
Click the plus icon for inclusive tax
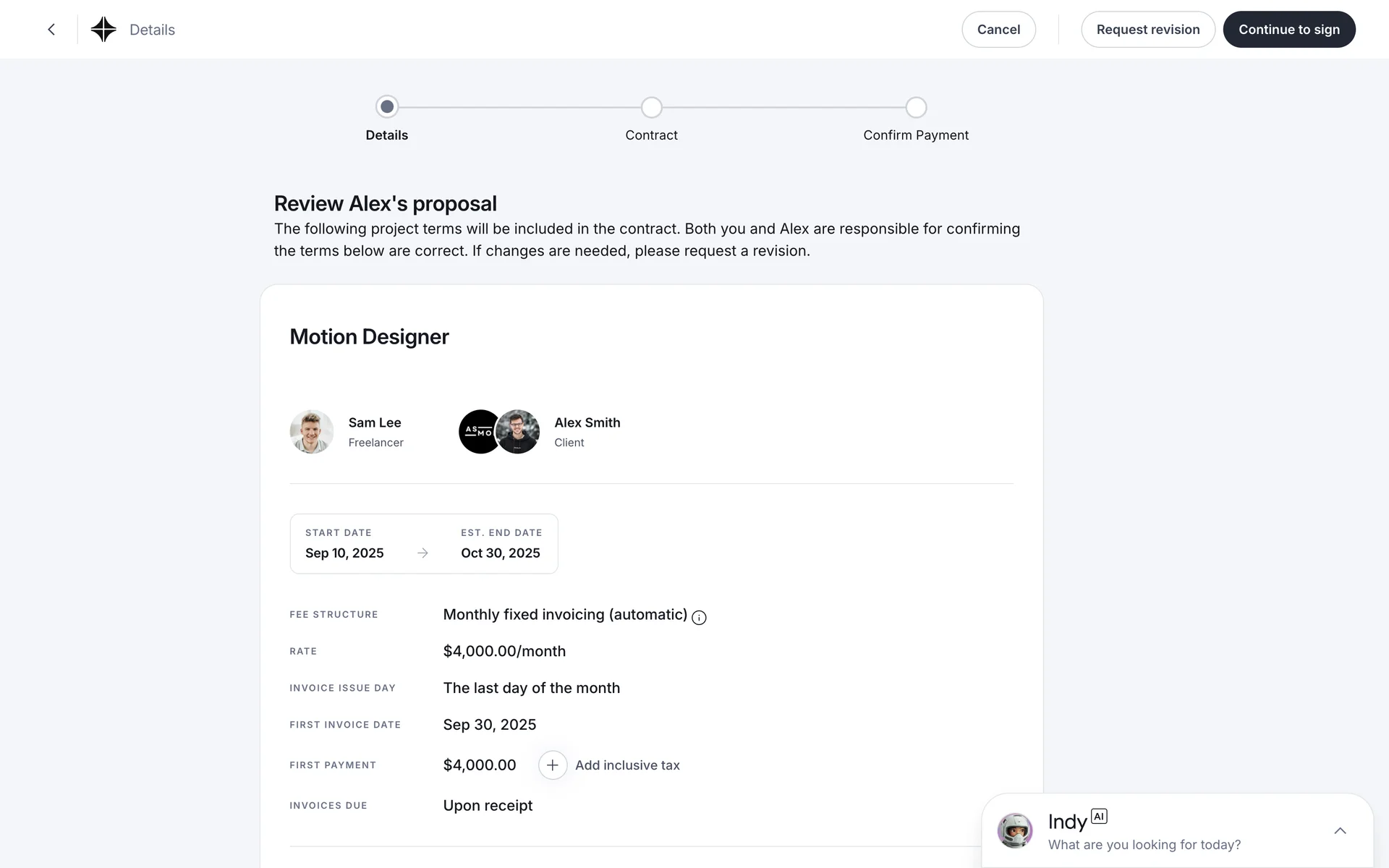553,765
